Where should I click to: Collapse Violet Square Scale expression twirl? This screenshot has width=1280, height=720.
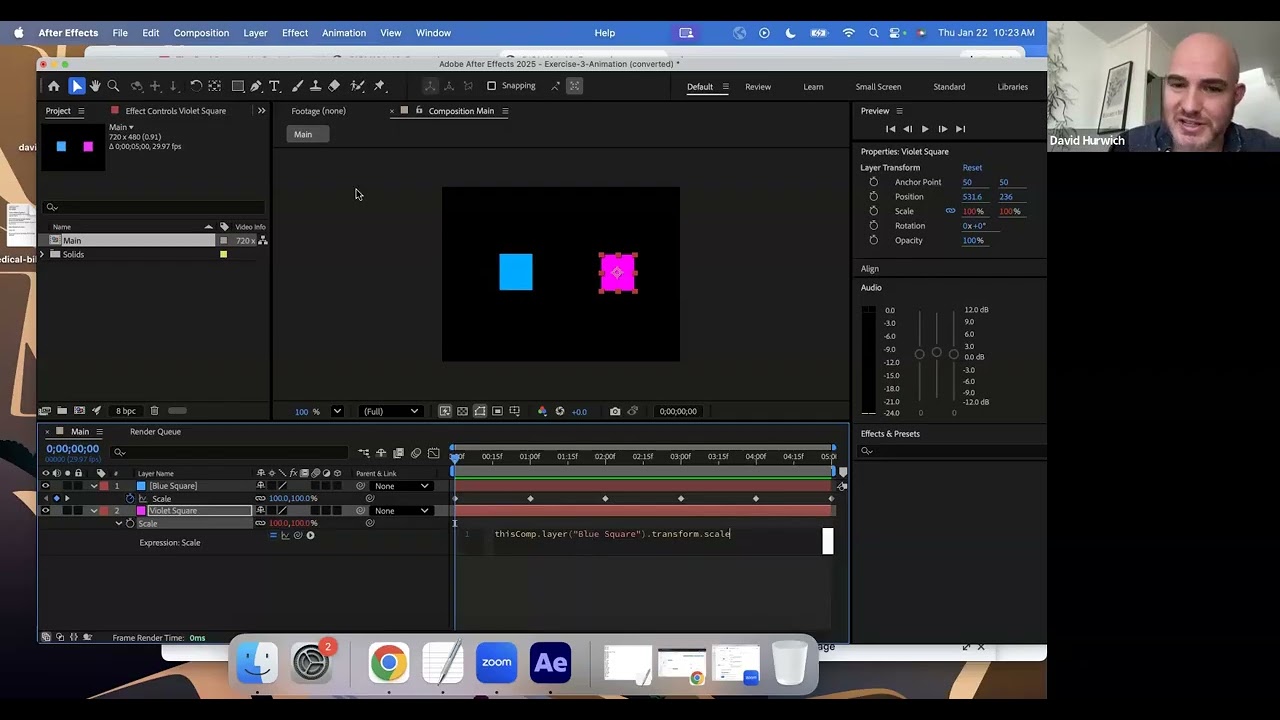coord(119,523)
